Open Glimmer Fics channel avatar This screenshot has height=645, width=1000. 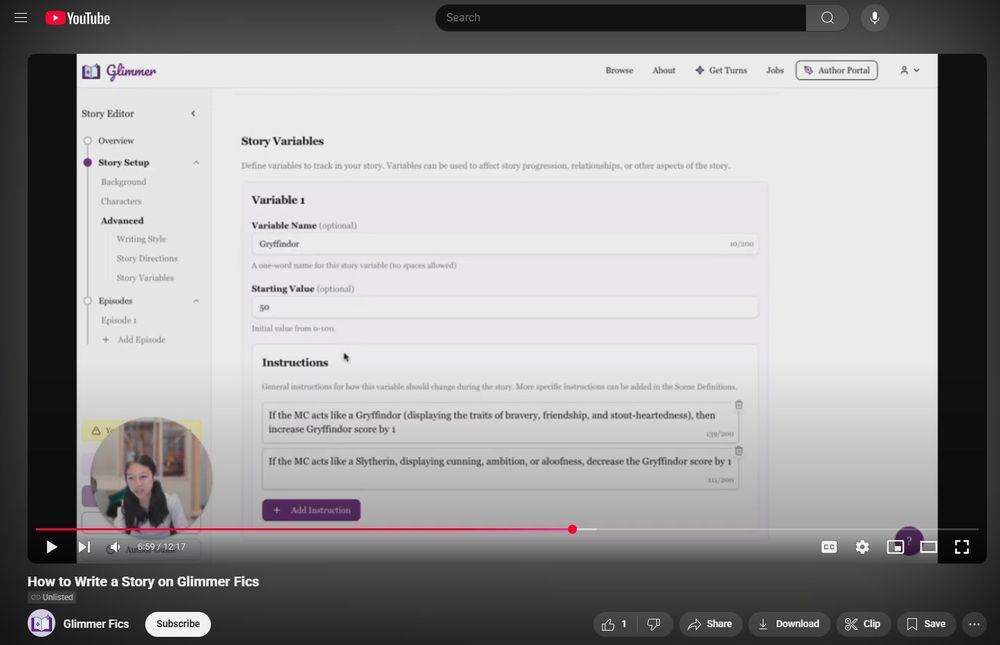(41, 623)
